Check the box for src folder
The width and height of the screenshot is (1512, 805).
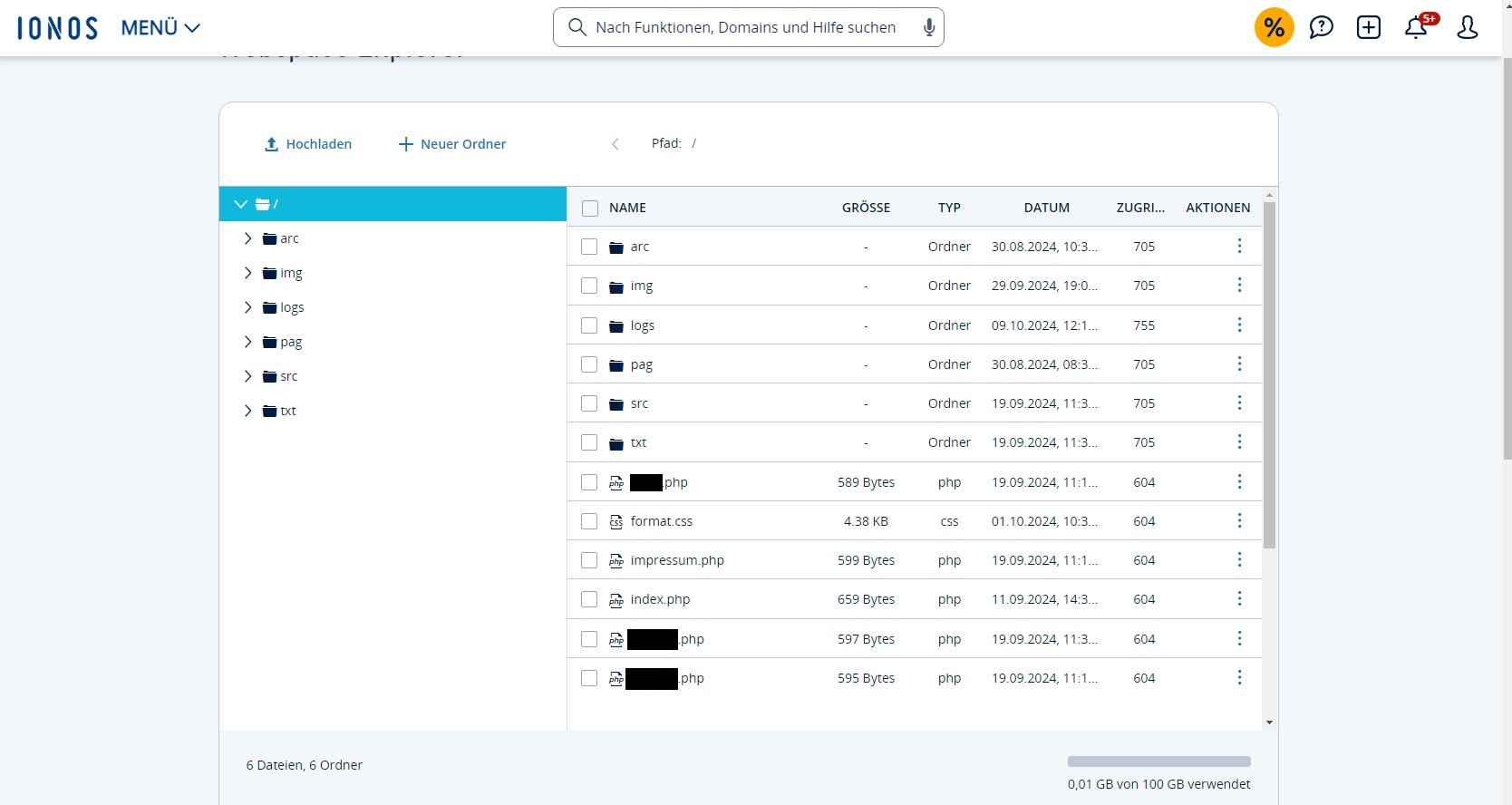tap(589, 403)
